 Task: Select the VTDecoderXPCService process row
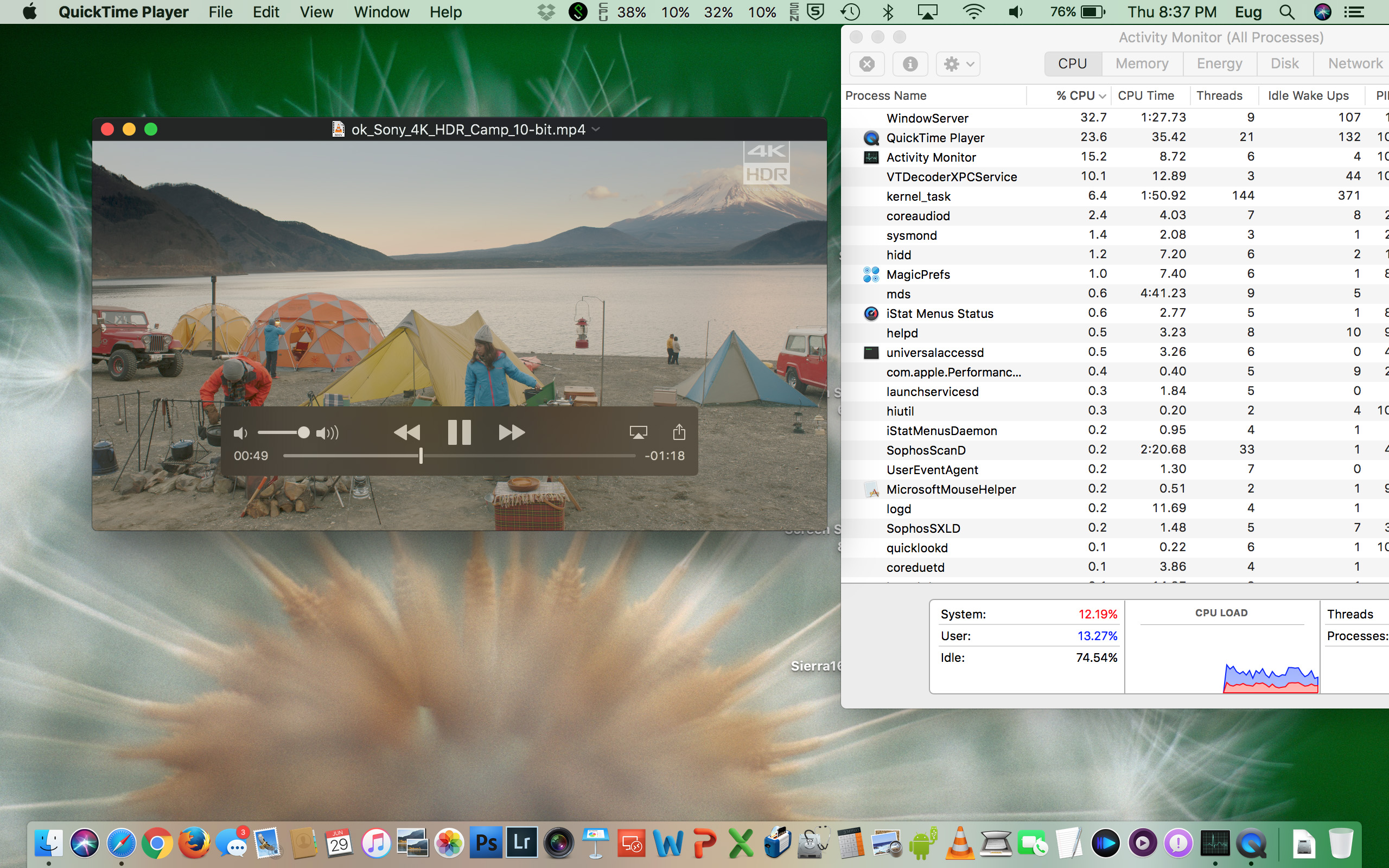click(x=951, y=177)
